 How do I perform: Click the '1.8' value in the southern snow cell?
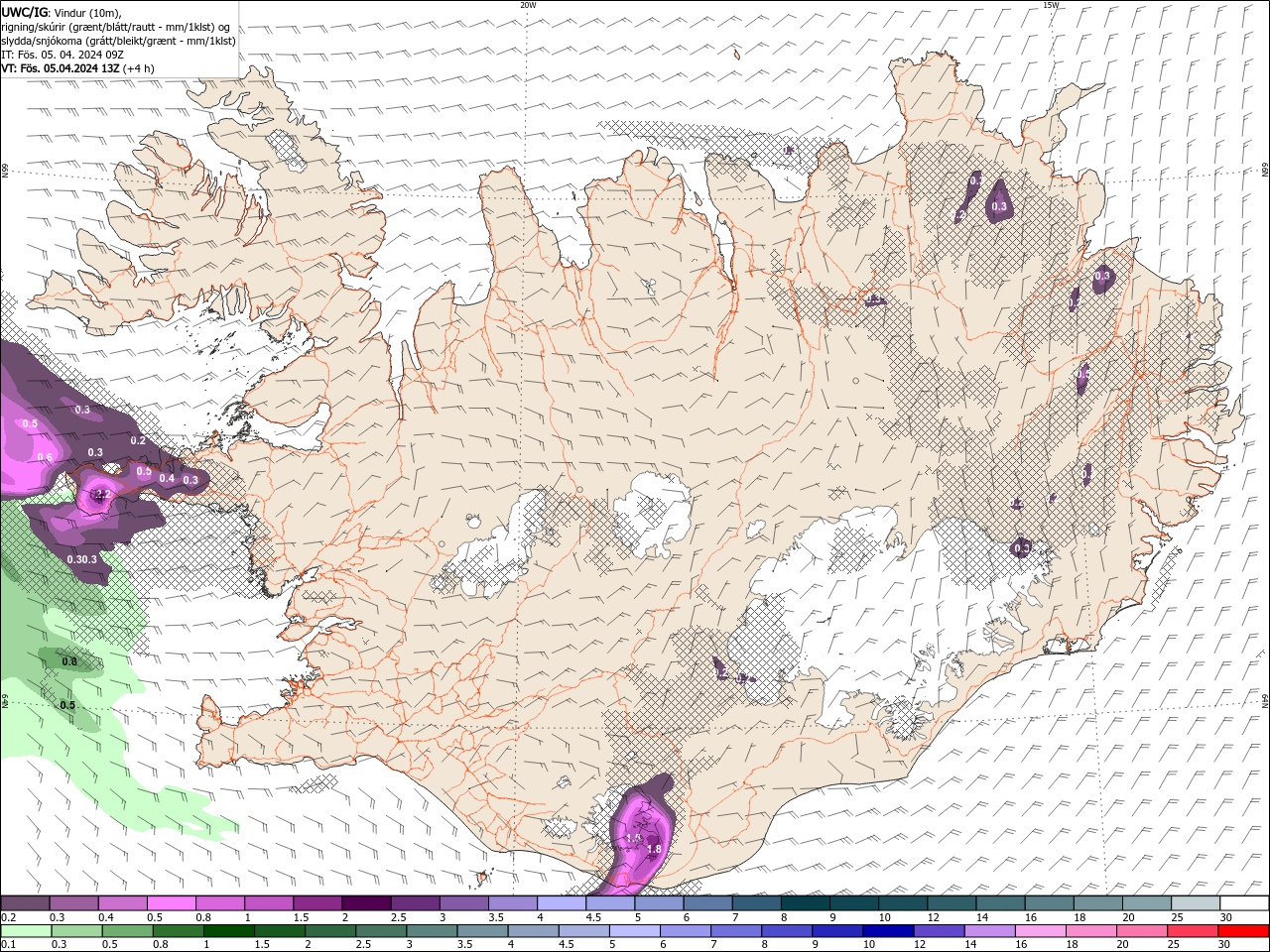[654, 849]
